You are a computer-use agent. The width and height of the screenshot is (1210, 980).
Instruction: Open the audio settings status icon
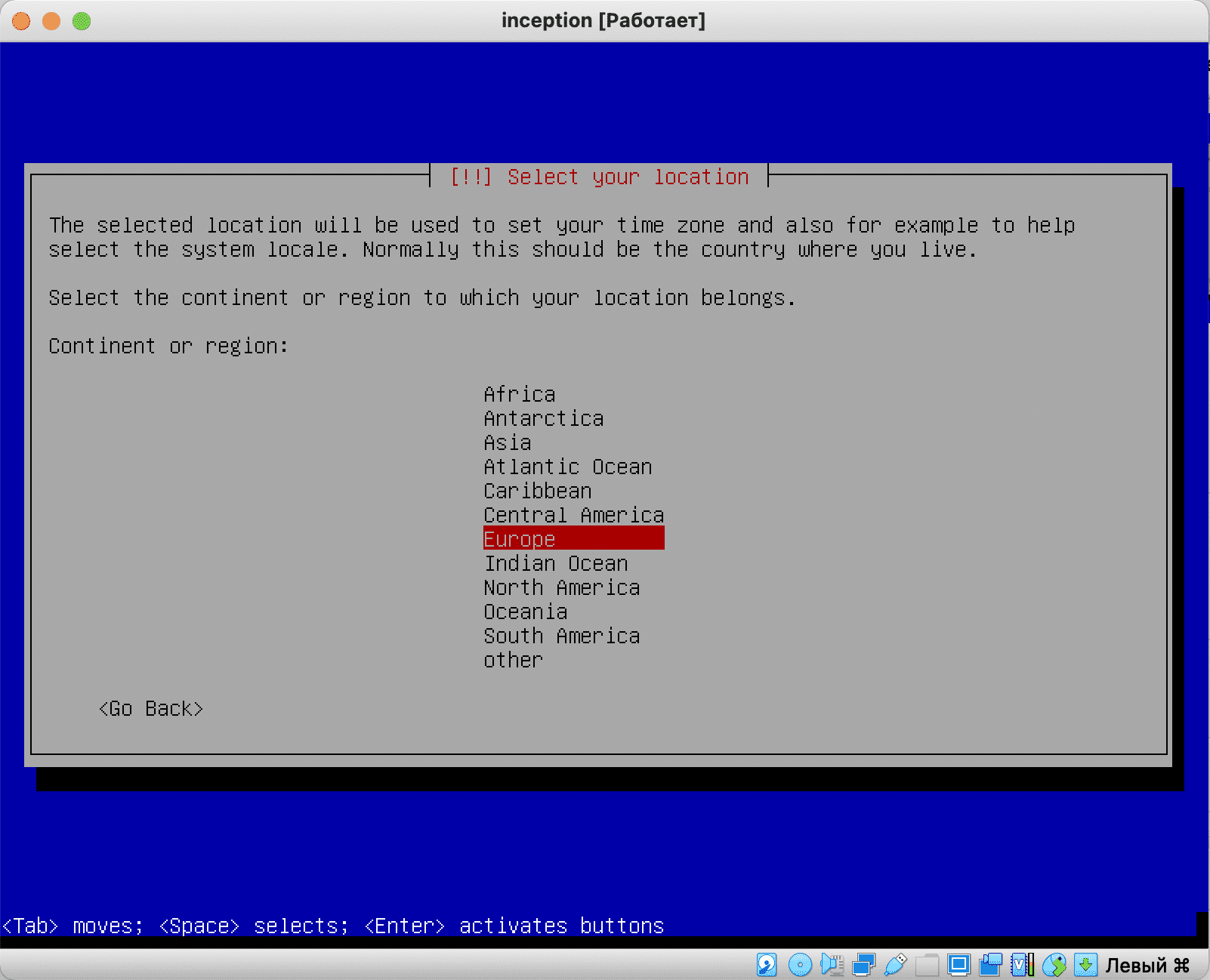point(832,964)
